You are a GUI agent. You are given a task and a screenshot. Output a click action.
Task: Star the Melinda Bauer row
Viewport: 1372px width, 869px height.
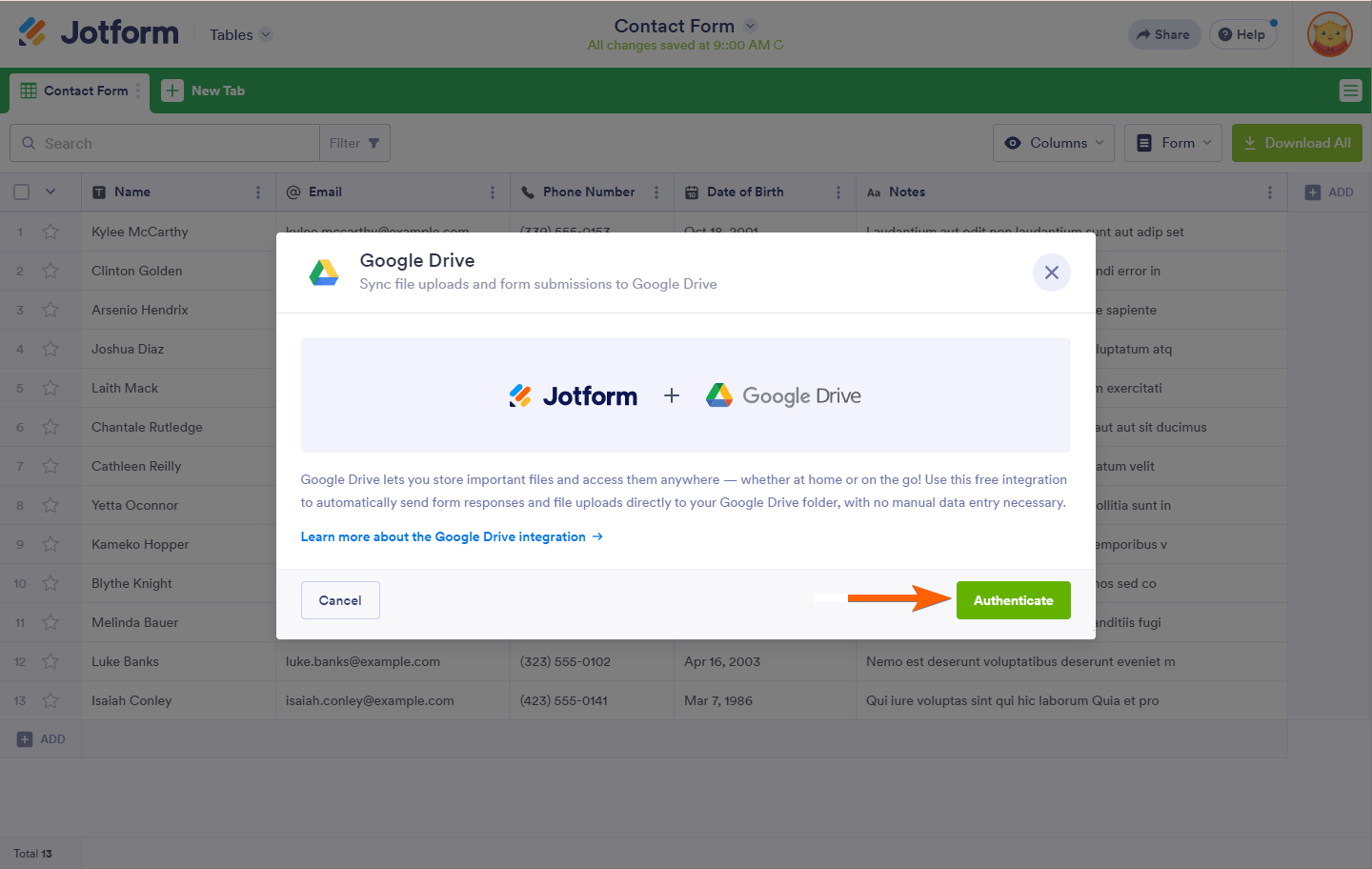click(x=50, y=622)
